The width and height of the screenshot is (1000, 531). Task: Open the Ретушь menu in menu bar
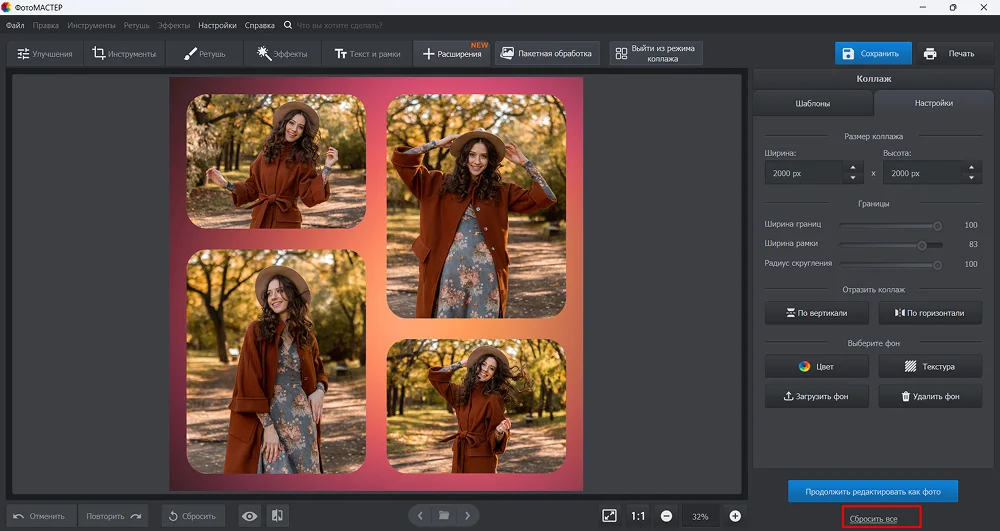[136, 25]
